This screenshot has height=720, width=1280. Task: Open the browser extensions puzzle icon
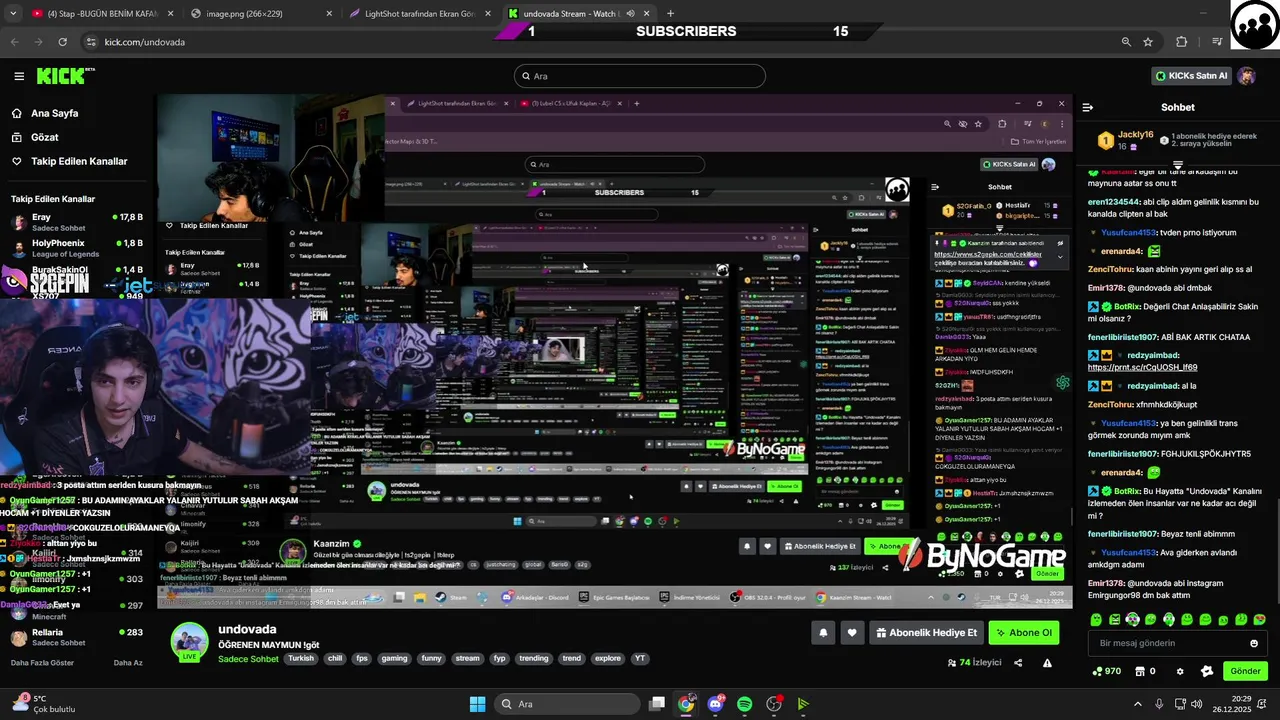tap(1182, 42)
